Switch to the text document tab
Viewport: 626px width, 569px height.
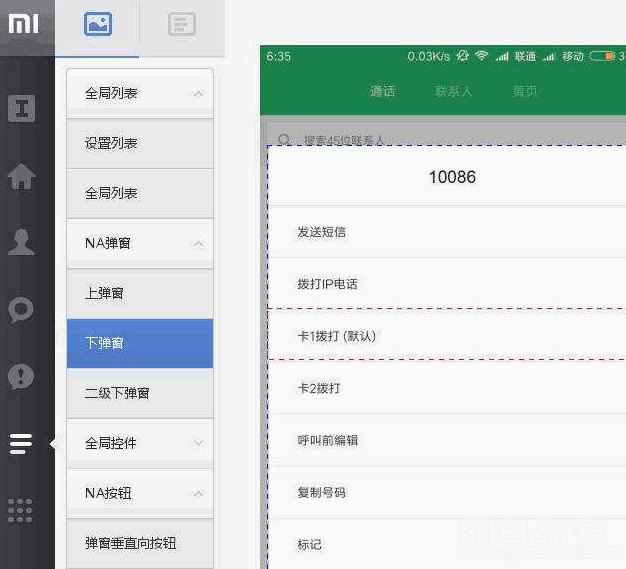182,24
